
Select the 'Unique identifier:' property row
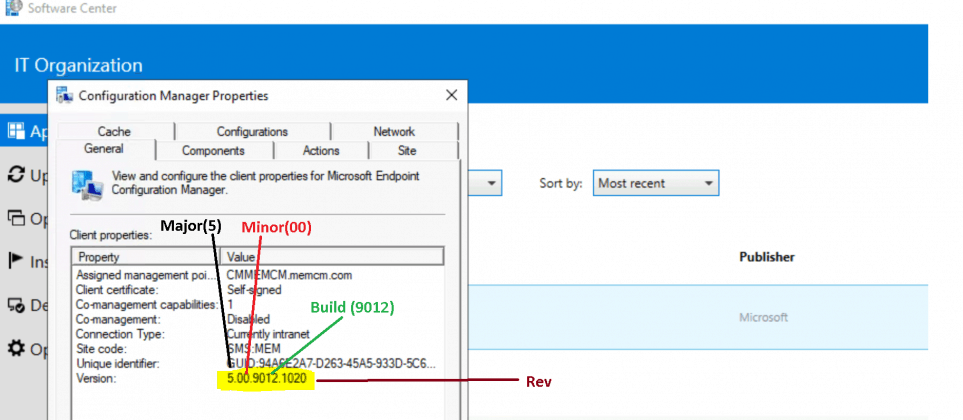click(x=257, y=364)
